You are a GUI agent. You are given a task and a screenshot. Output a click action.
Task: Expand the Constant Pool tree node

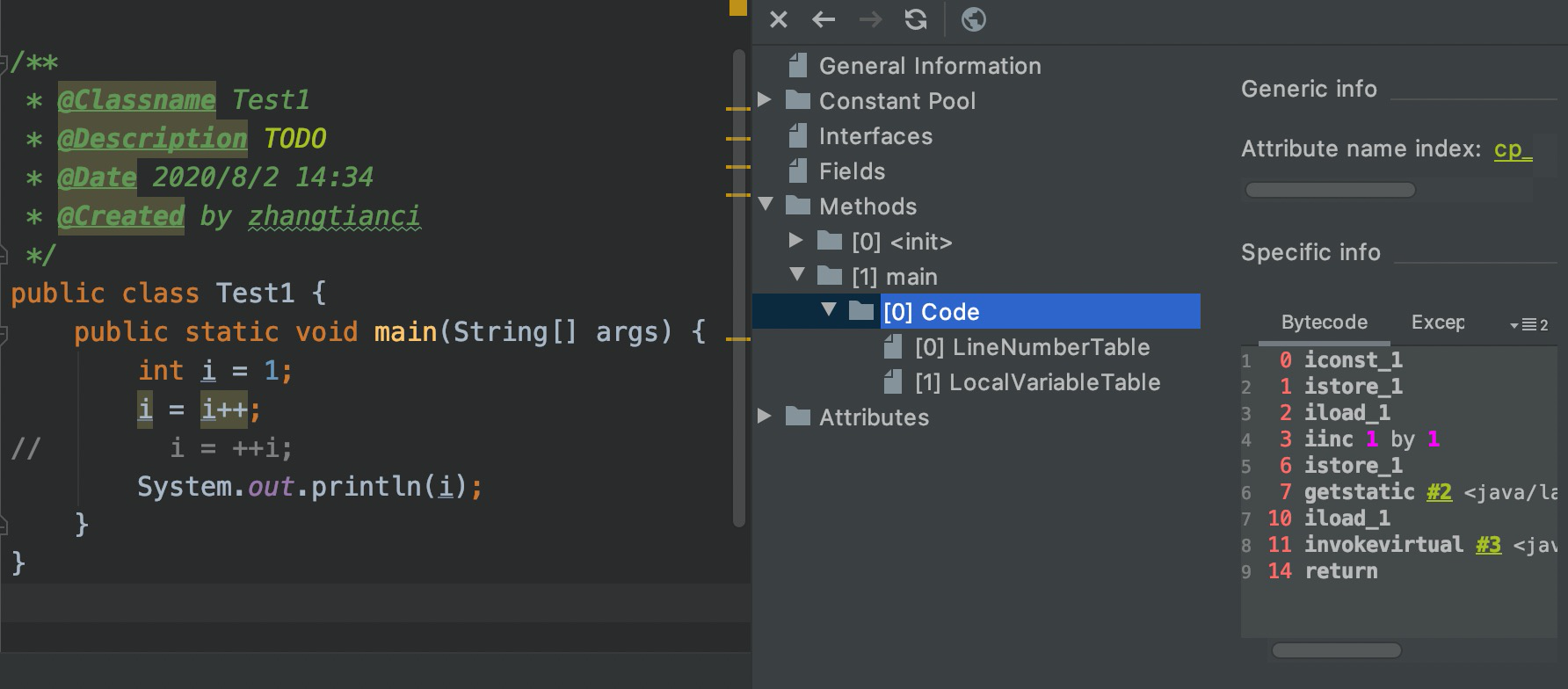765,100
